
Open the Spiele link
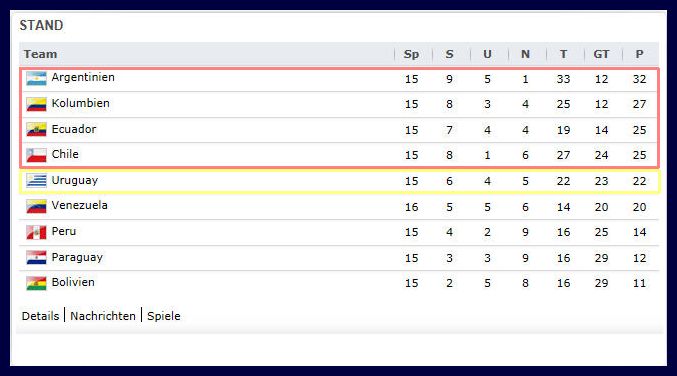[164, 316]
